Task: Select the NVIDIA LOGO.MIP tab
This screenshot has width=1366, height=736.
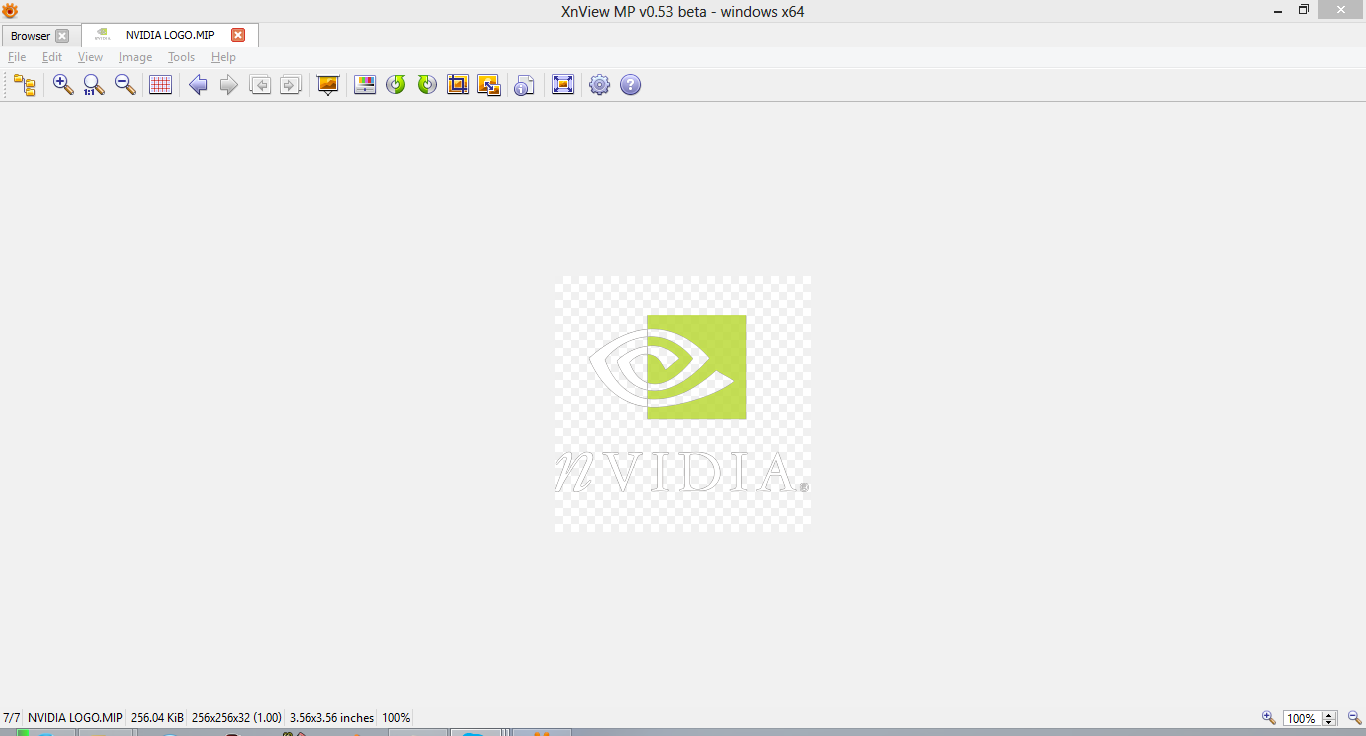Action: pos(170,35)
